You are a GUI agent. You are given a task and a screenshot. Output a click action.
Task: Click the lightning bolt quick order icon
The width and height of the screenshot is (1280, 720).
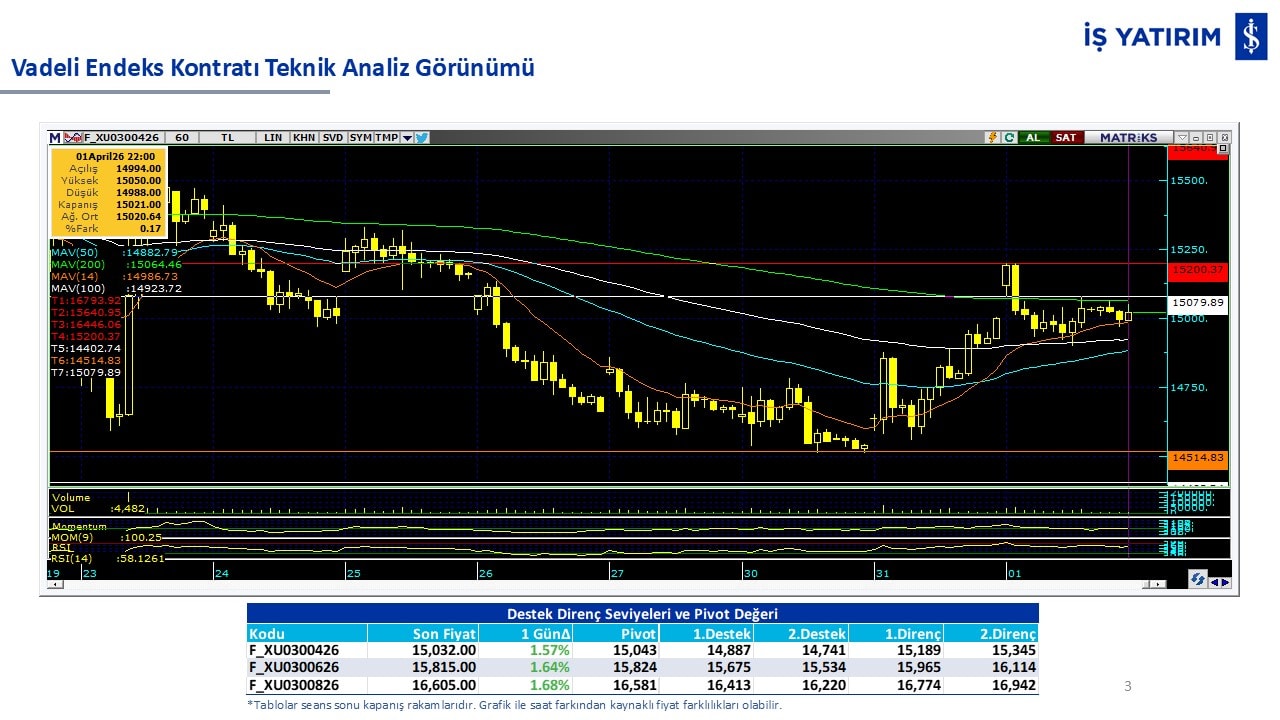(993, 138)
